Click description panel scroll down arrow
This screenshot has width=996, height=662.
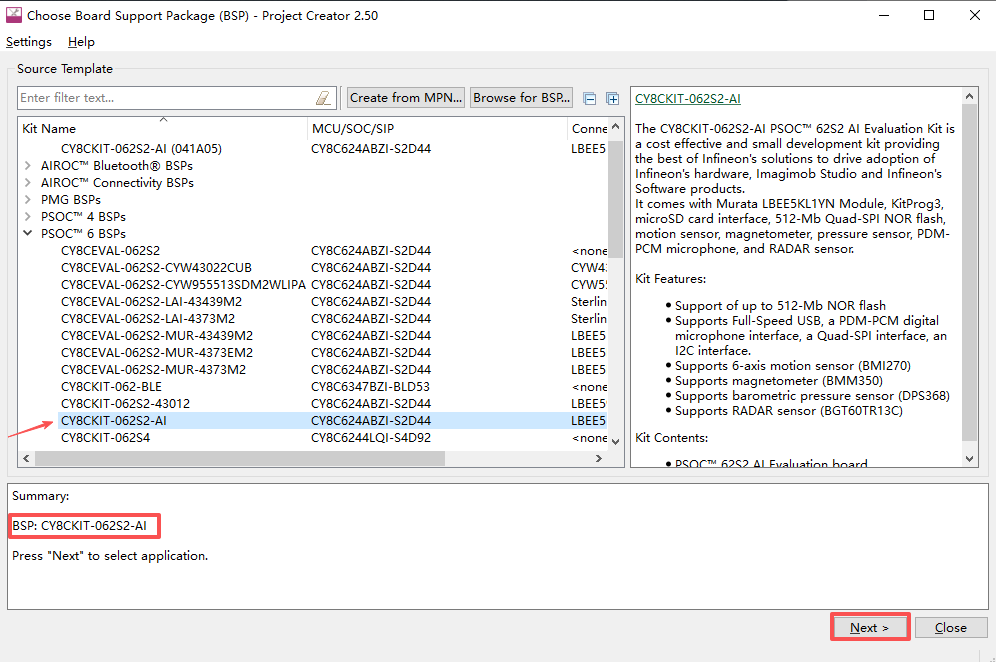969,459
